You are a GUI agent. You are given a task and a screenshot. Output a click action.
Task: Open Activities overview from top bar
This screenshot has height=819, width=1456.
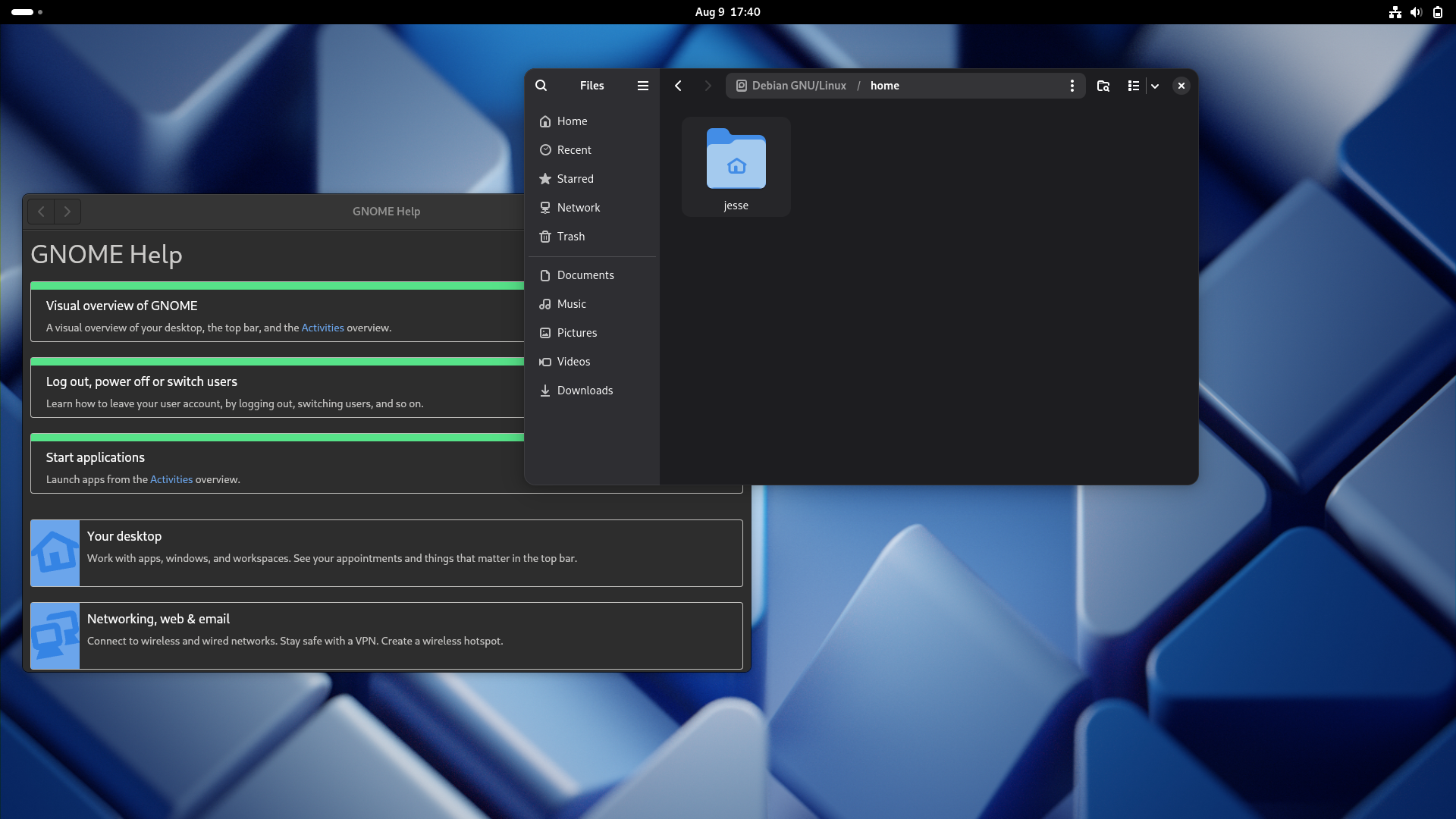27,12
